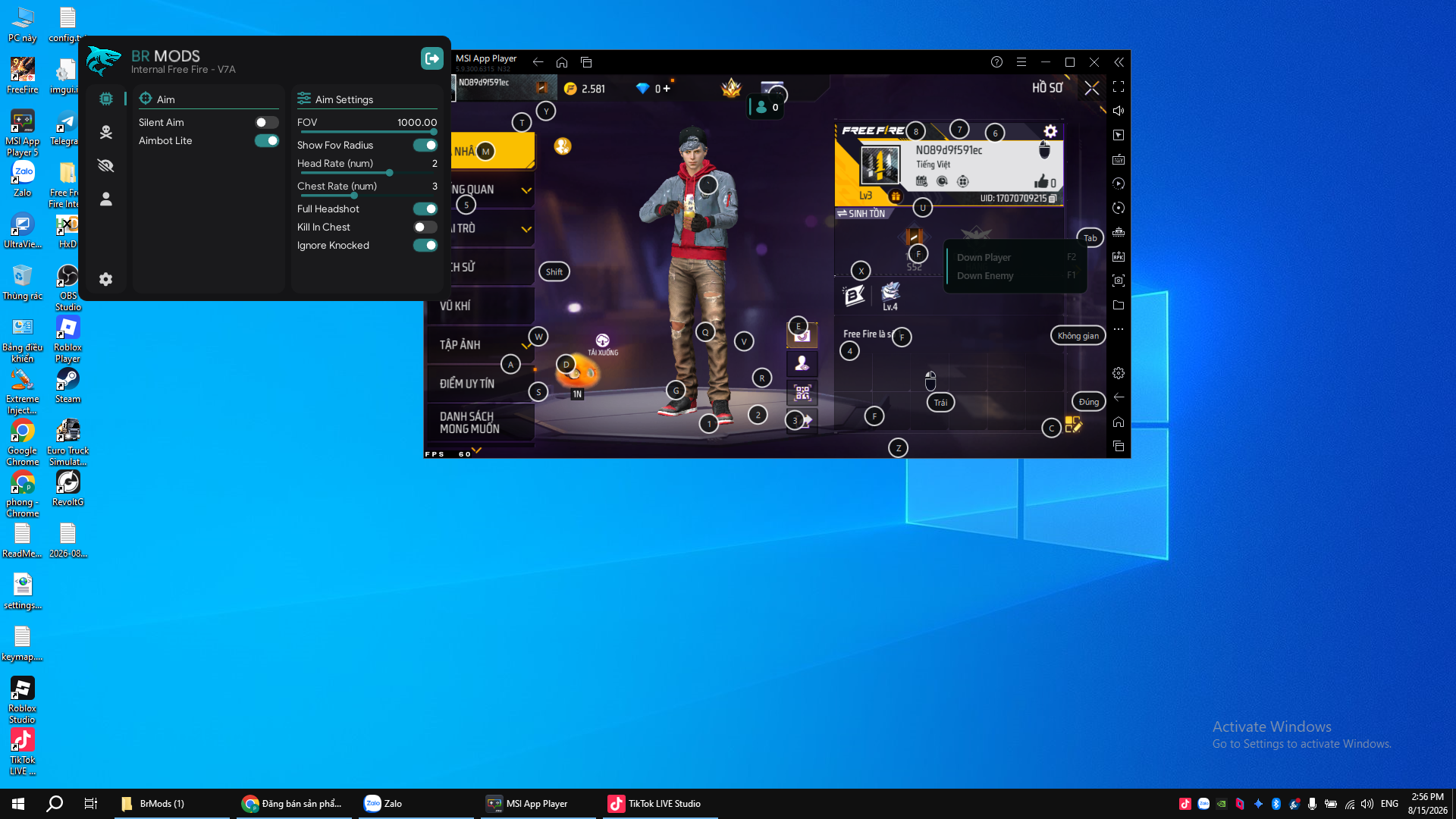Click the Trái key button

coord(940,403)
